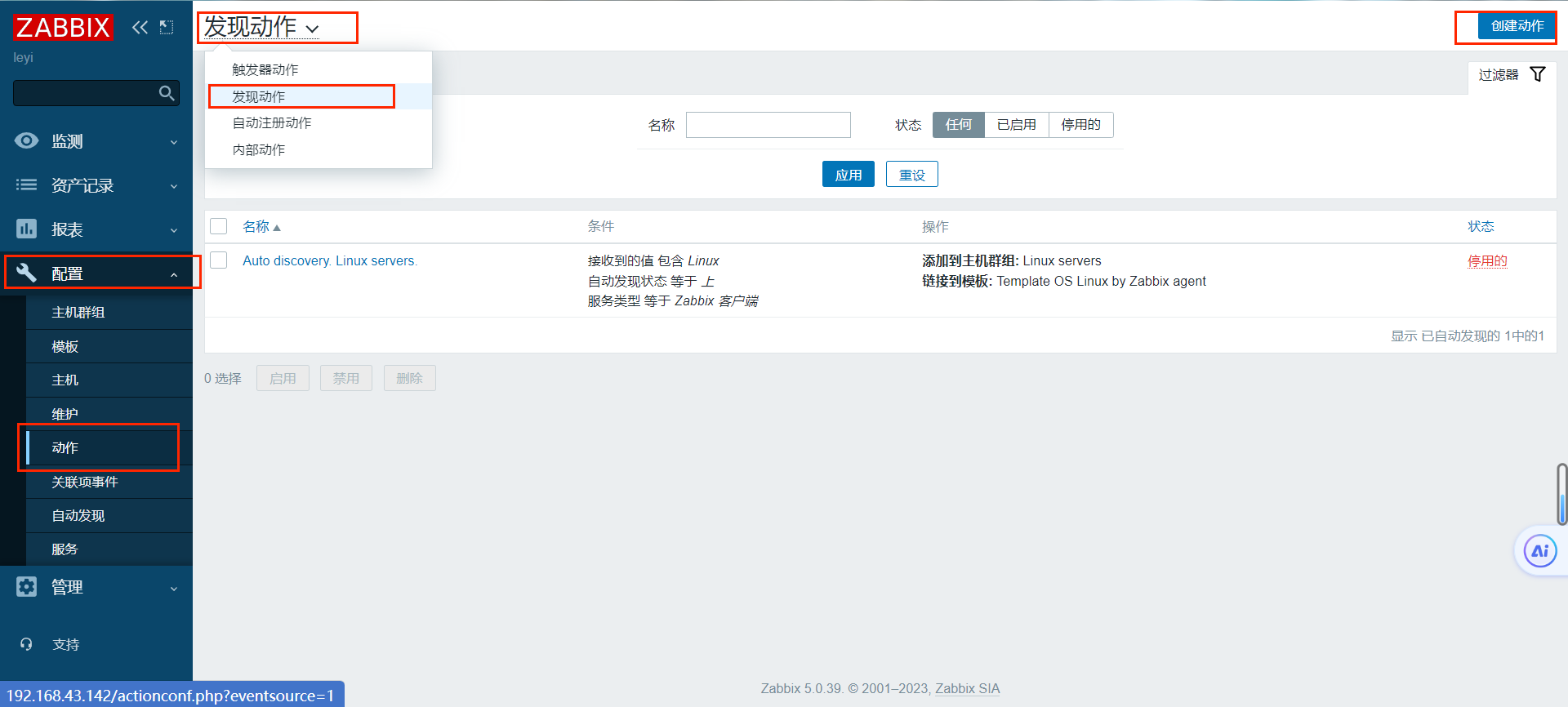Expand the 资产记录 menu chevron
Screen dimensions: 1568x707
(x=174, y=186)
